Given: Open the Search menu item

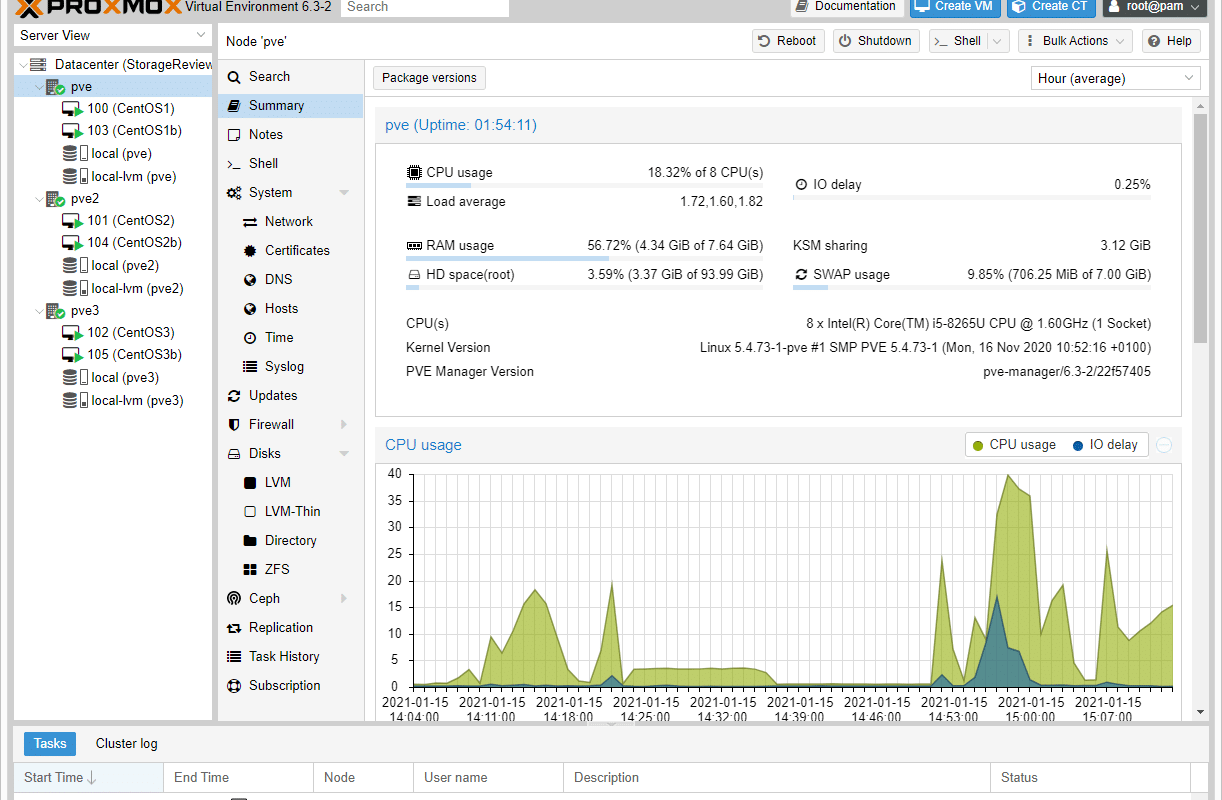Looking at the screenshot, I should (291, 77).
